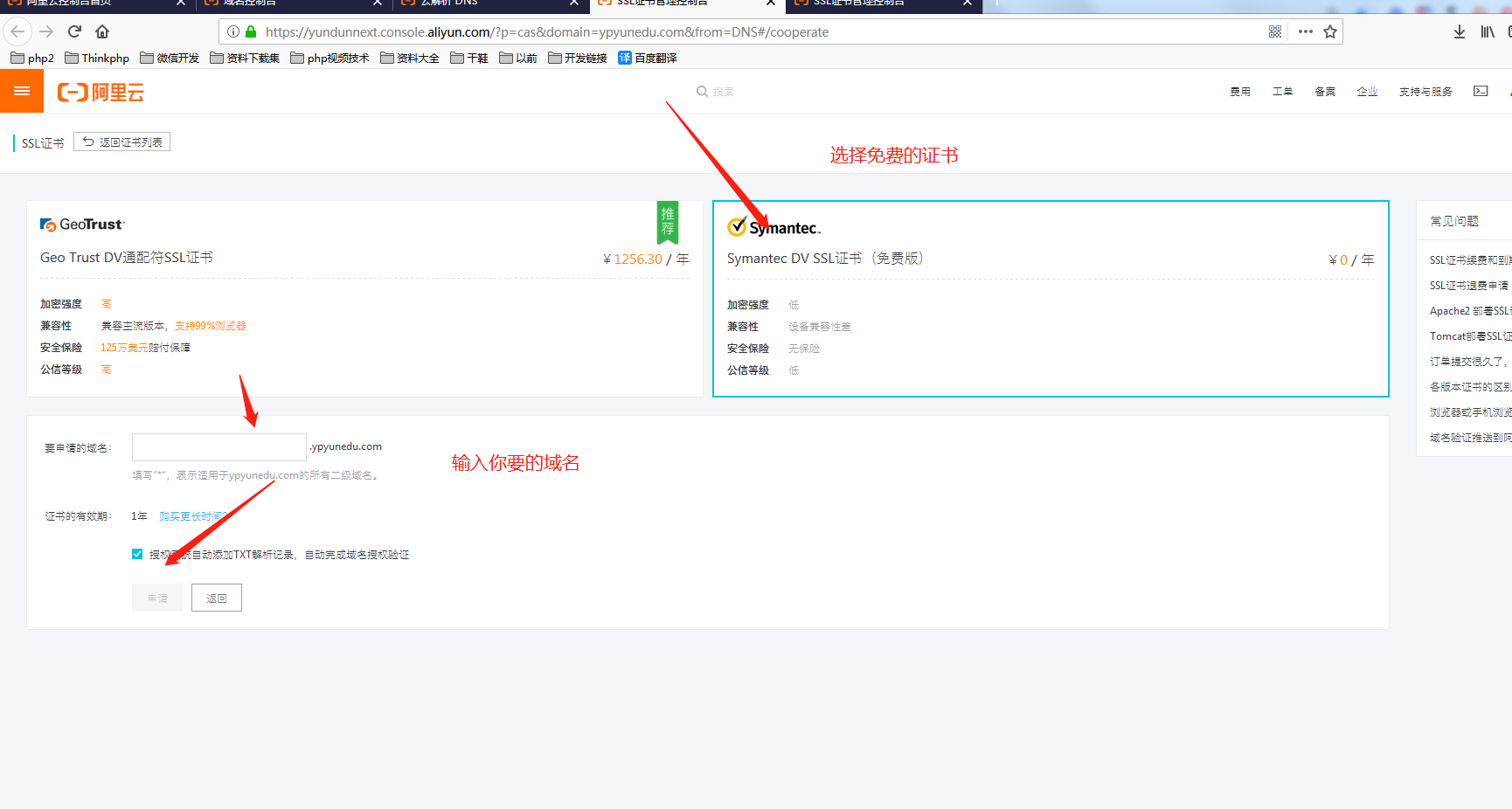1512x809 pixels.
Task: Switch to the 域名控制台 browser tab
Action: [x=294, y=4]
